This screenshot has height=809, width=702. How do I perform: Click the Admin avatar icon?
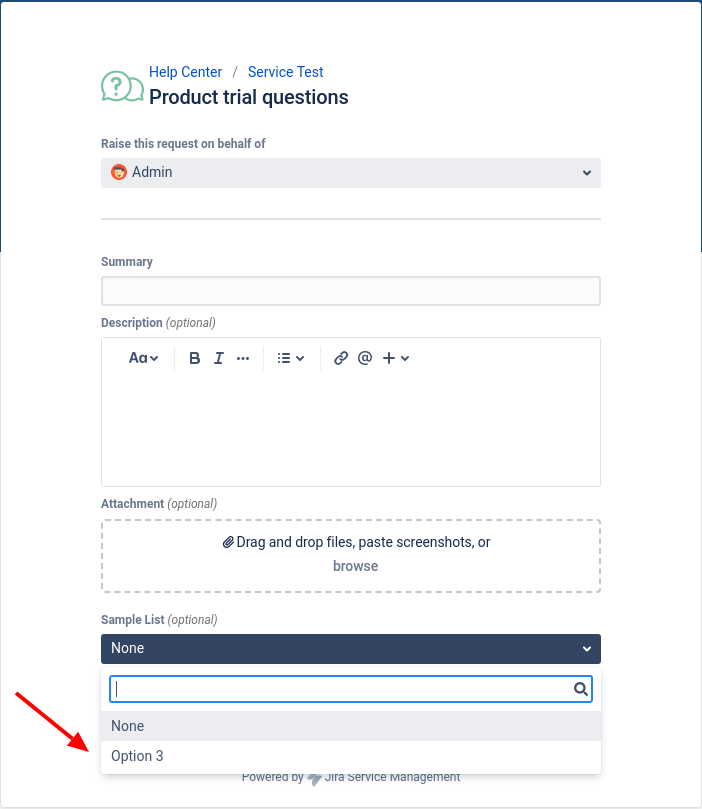pos(118,172)
